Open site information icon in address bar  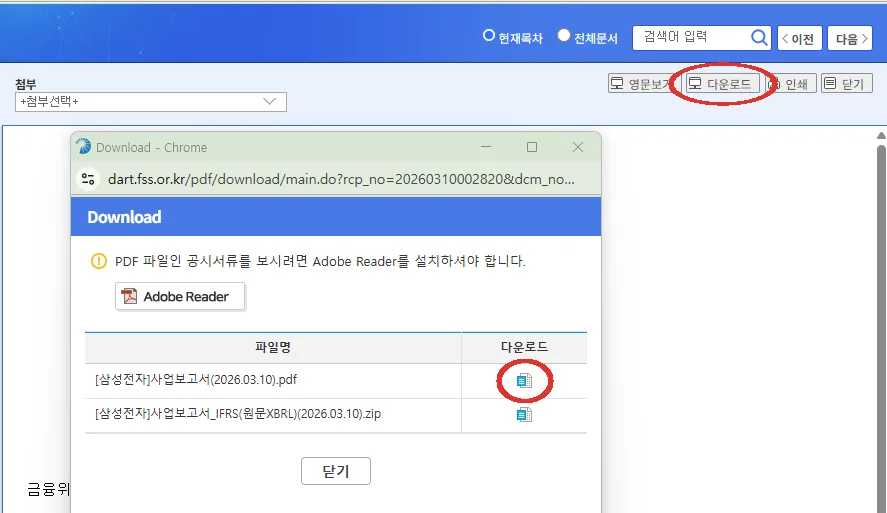click(x=88, y=179)
